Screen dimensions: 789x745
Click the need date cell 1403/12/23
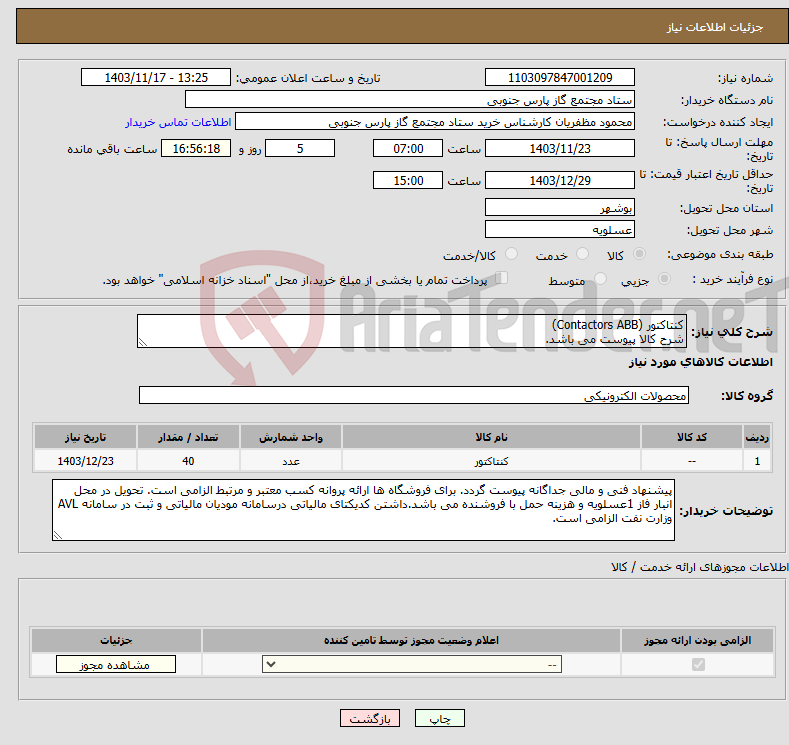coord(86,461)
